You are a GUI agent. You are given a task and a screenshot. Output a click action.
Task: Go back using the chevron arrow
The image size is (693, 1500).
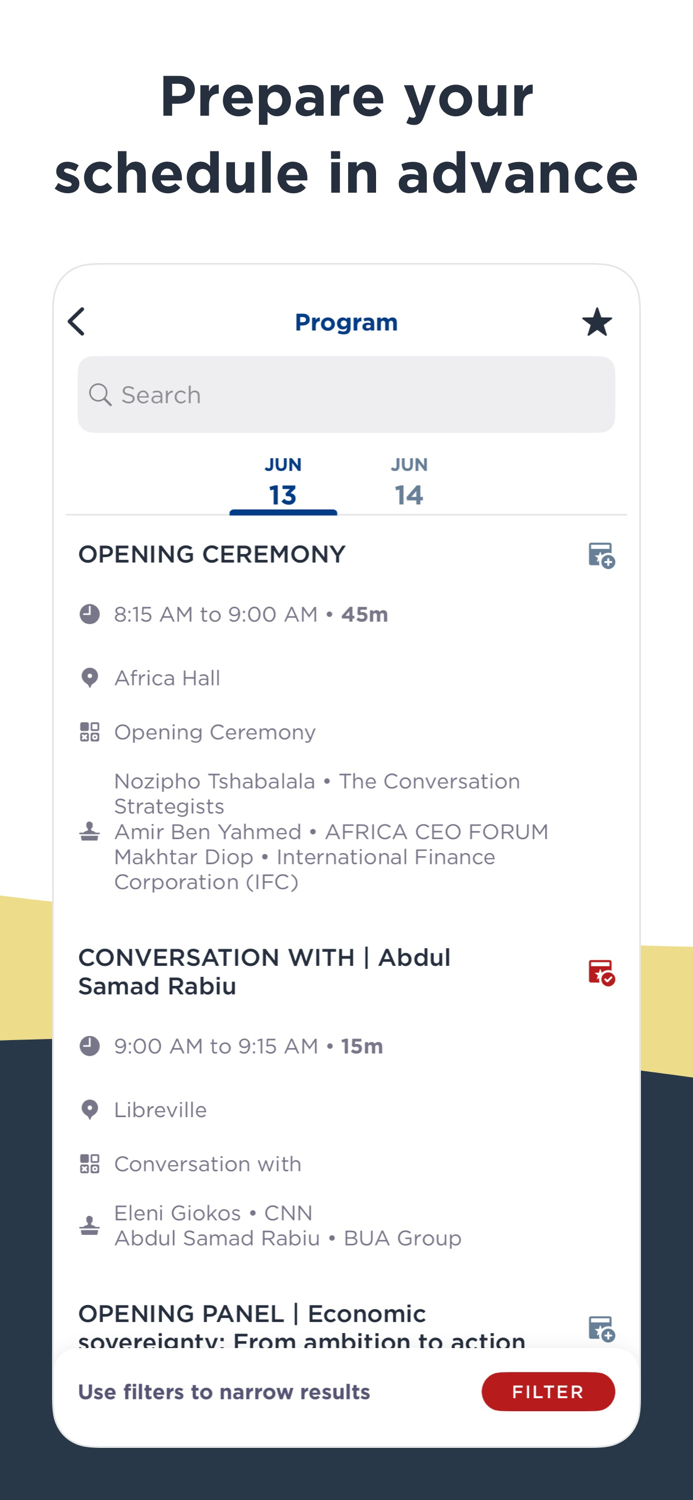pyautogui.click(x=76, y=322)
